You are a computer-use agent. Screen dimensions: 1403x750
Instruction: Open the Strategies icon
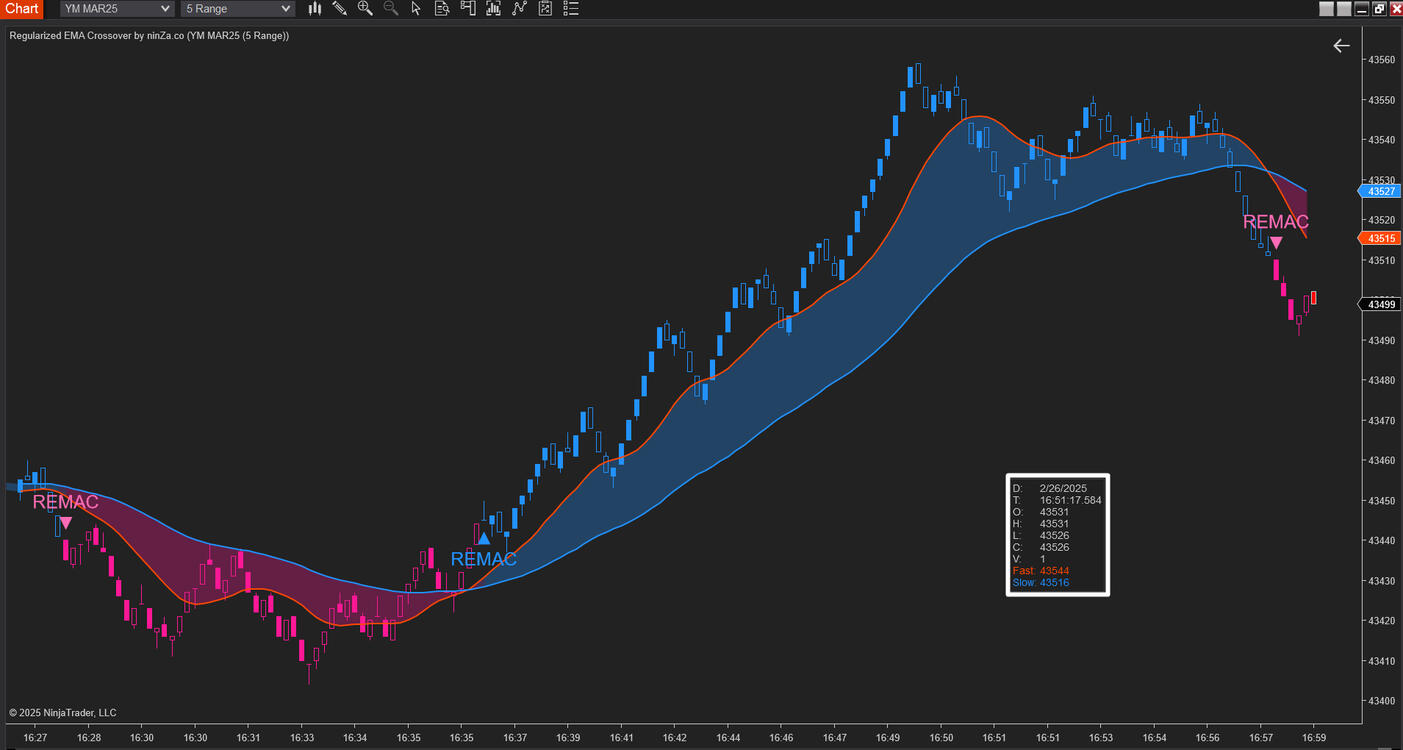click(544, 9)
